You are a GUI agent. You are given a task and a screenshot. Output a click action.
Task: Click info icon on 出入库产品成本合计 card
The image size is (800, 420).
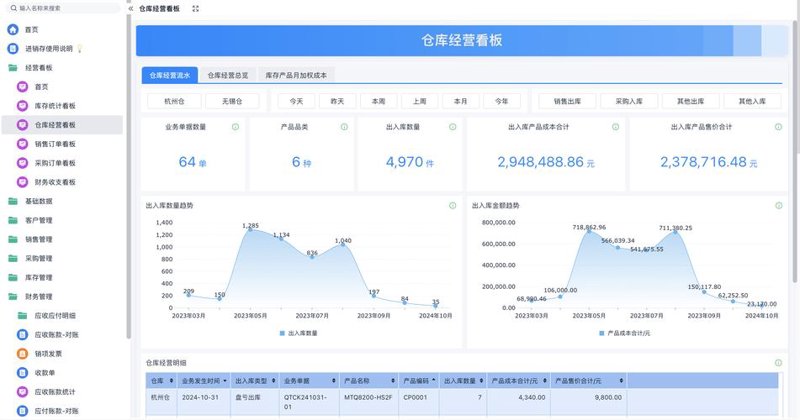pos(616,127)
